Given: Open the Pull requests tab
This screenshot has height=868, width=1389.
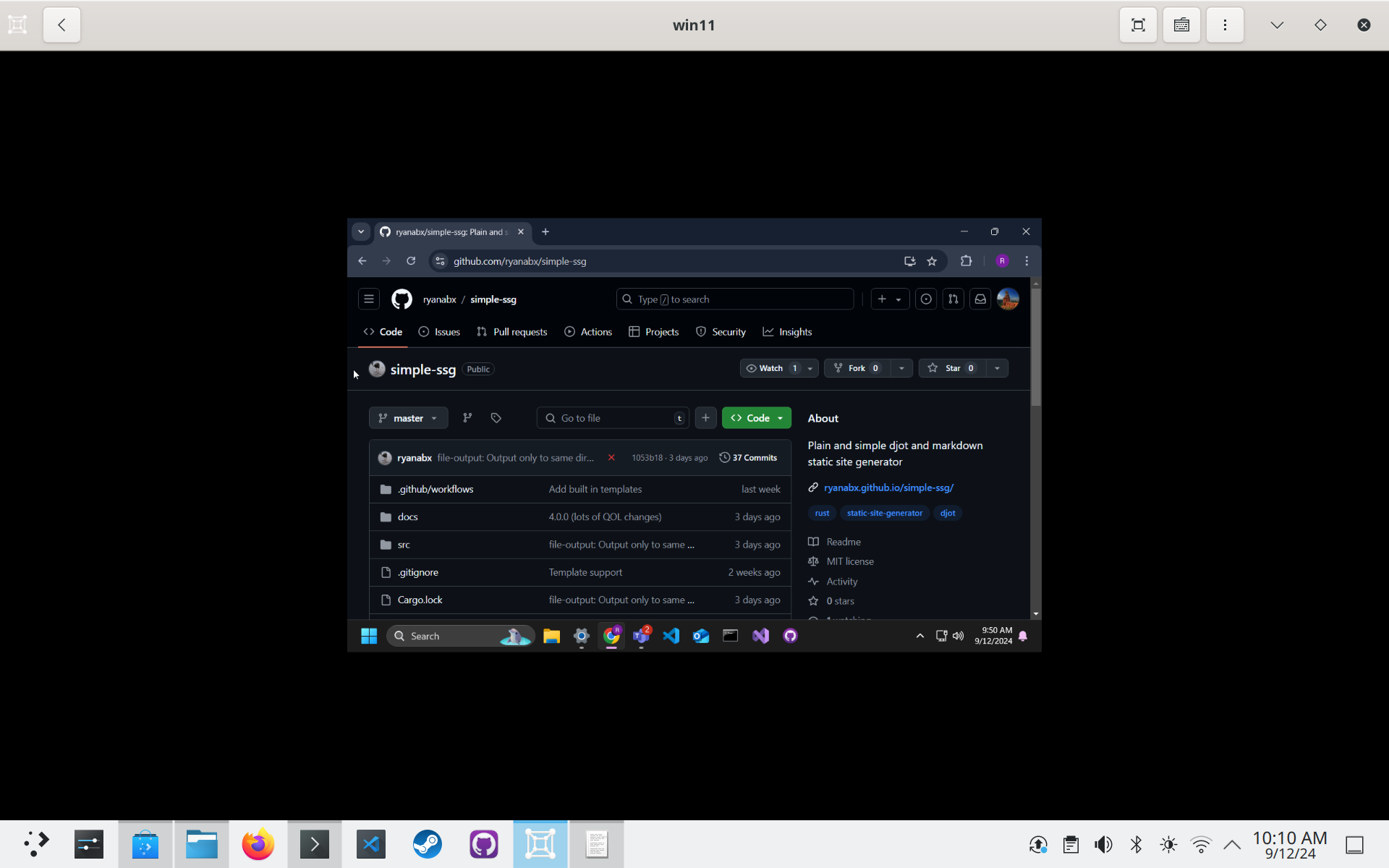Looking at the screenshot, I should (512, 332).
